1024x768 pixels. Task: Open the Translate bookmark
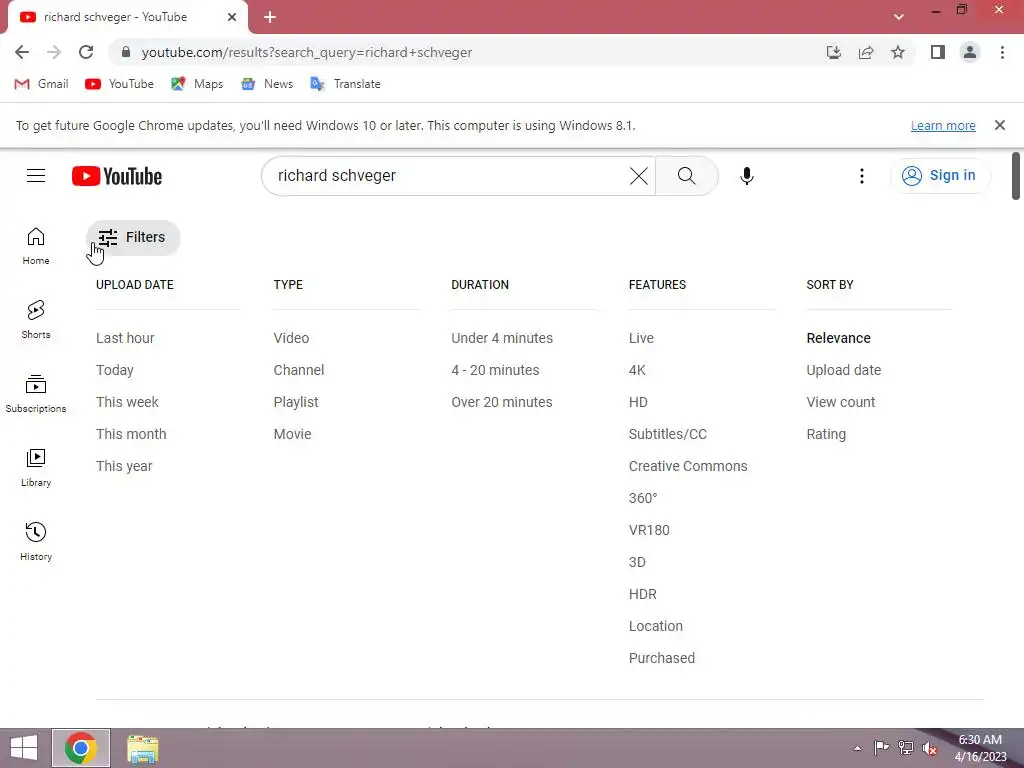click(345, 84)
